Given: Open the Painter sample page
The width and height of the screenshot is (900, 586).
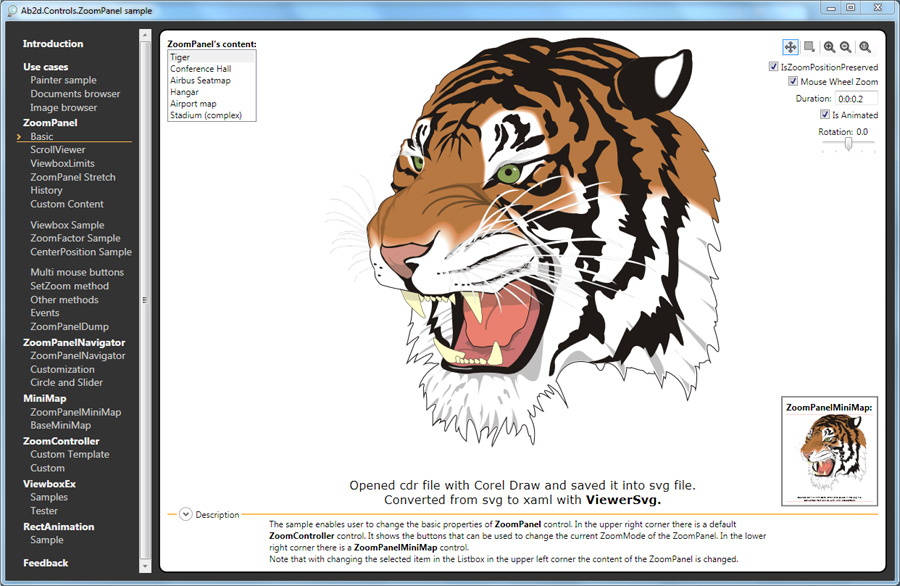Looking at the screenshot, I should (63, 80).
